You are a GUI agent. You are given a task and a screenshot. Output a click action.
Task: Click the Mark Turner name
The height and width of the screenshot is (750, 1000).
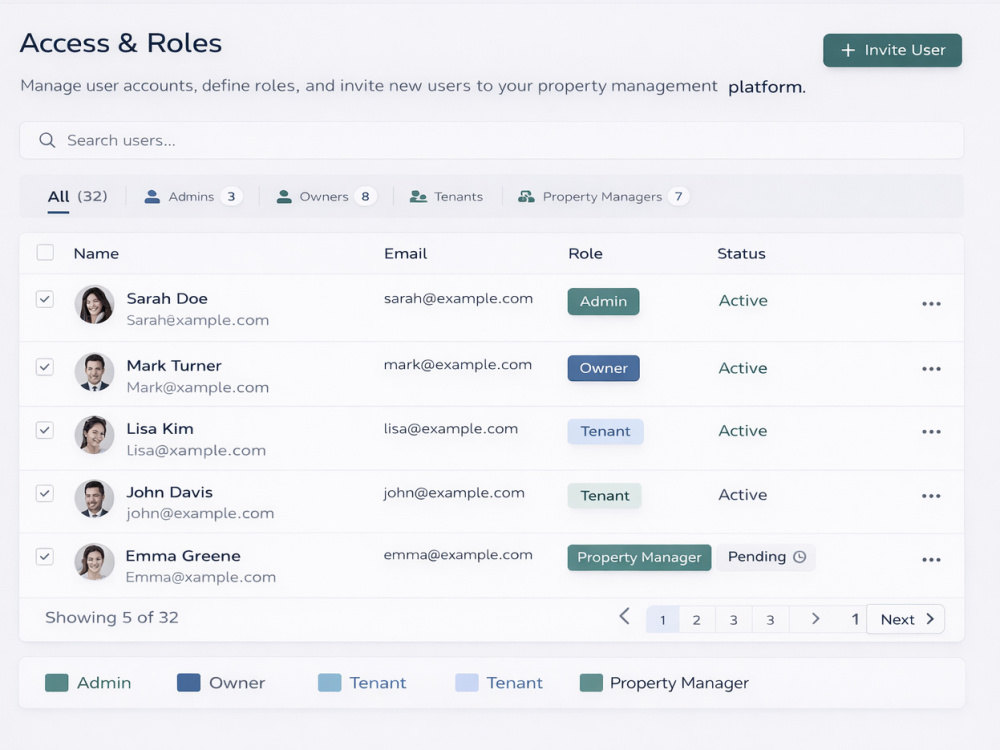coord(174,365)
